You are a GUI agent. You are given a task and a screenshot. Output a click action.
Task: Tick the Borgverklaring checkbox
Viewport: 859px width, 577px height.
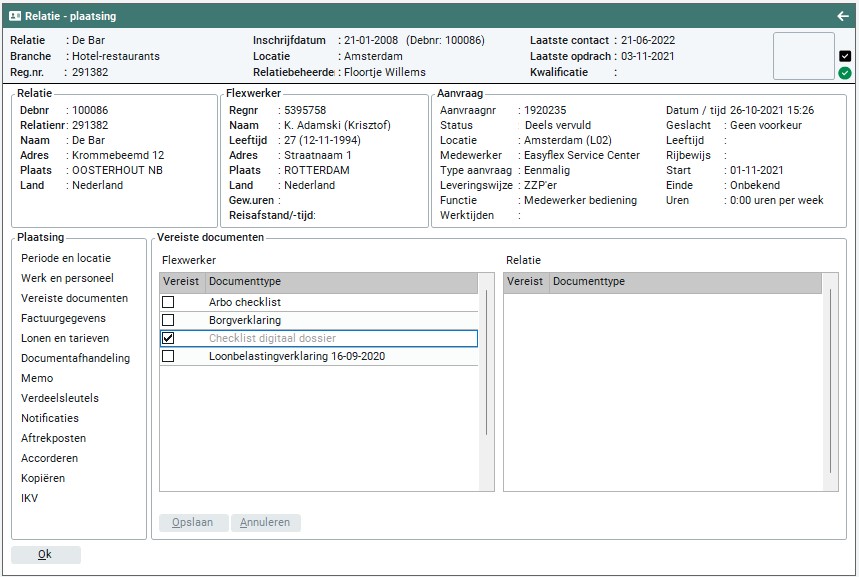pyautogui.click(x=168, y=320)
